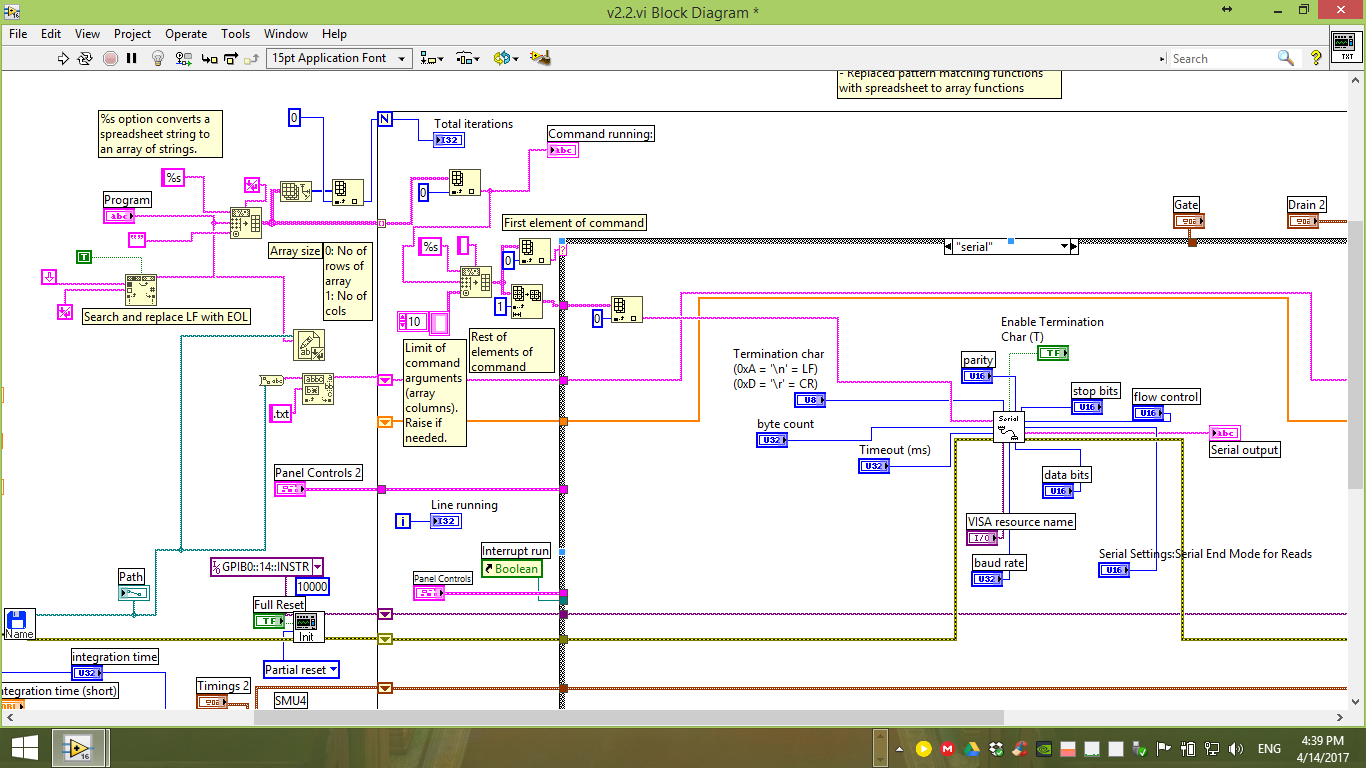1366x768 pixels.
Task: Click the For Loop N count terminal
Action: pyautogui.click(x=385, y=119)
